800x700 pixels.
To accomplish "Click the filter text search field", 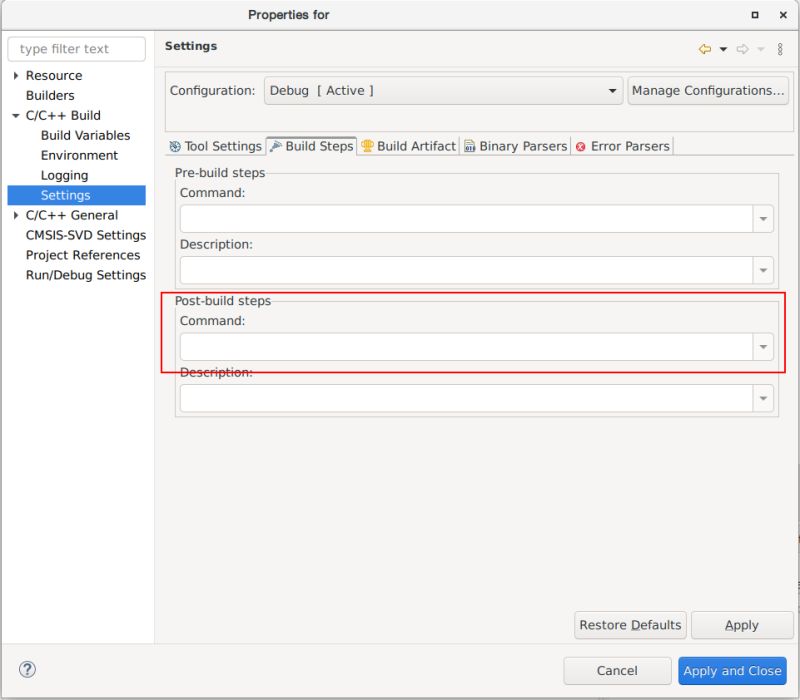I will [77, 49].
